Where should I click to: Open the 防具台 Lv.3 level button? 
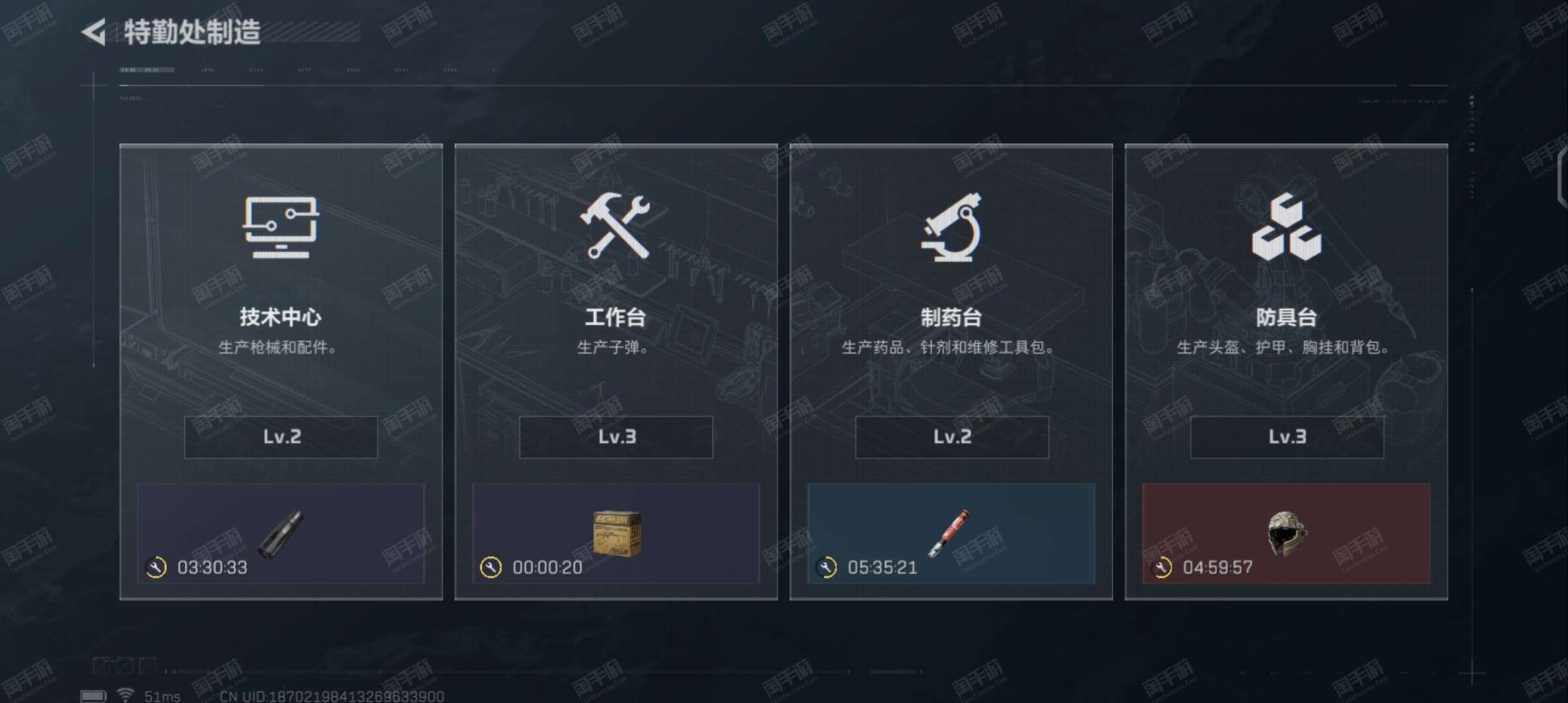pos(1287,437)
